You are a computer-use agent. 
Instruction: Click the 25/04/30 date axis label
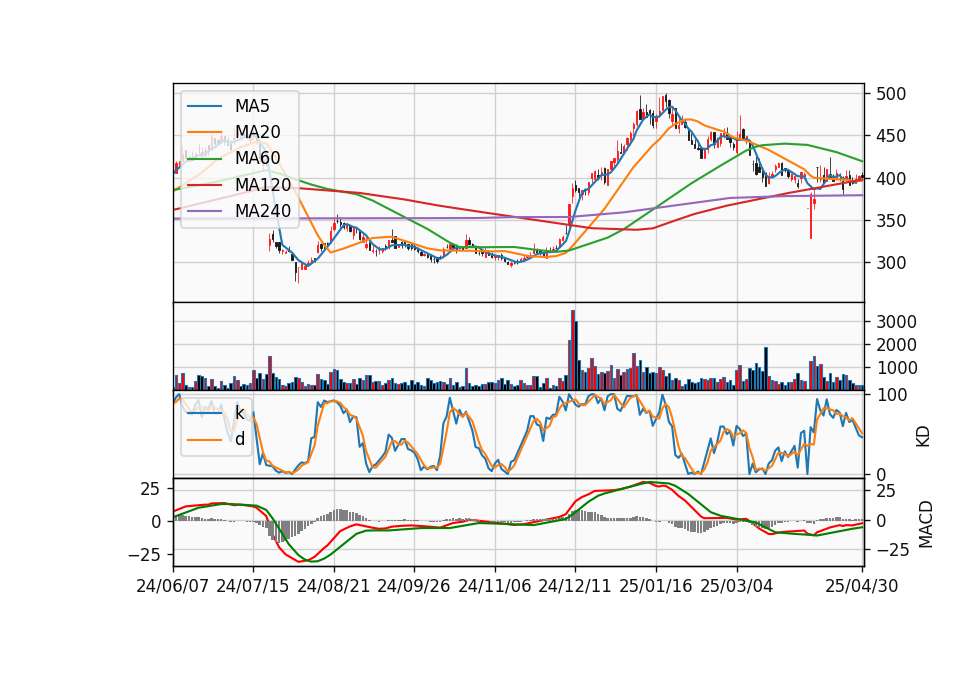pos(861,586)
